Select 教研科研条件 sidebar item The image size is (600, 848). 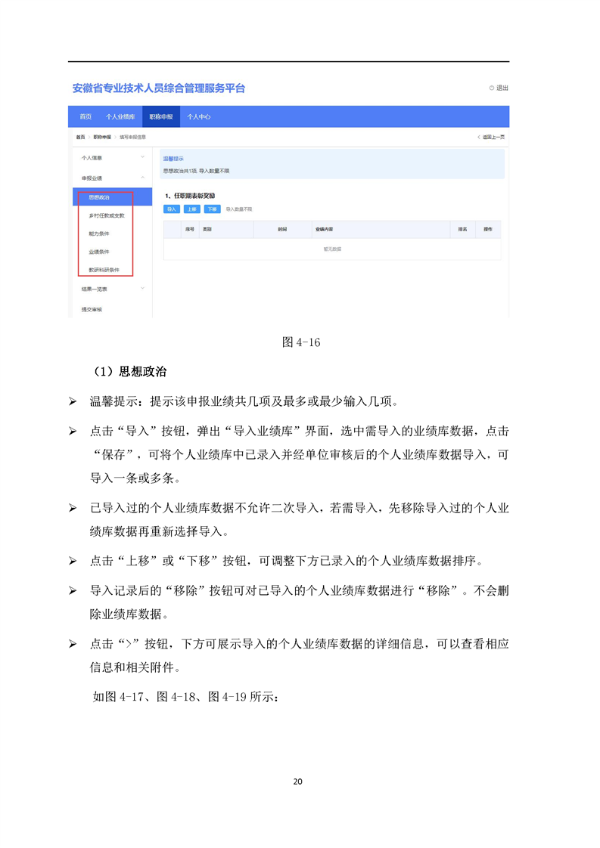coord(104,270)
